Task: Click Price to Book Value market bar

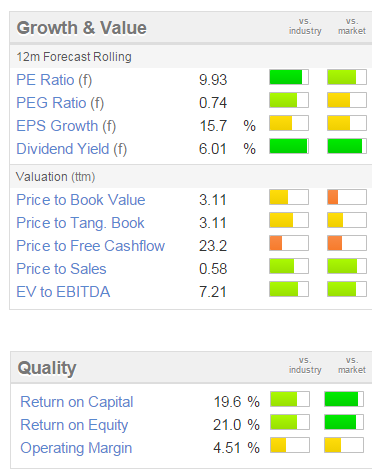Action: coord(347,197)
